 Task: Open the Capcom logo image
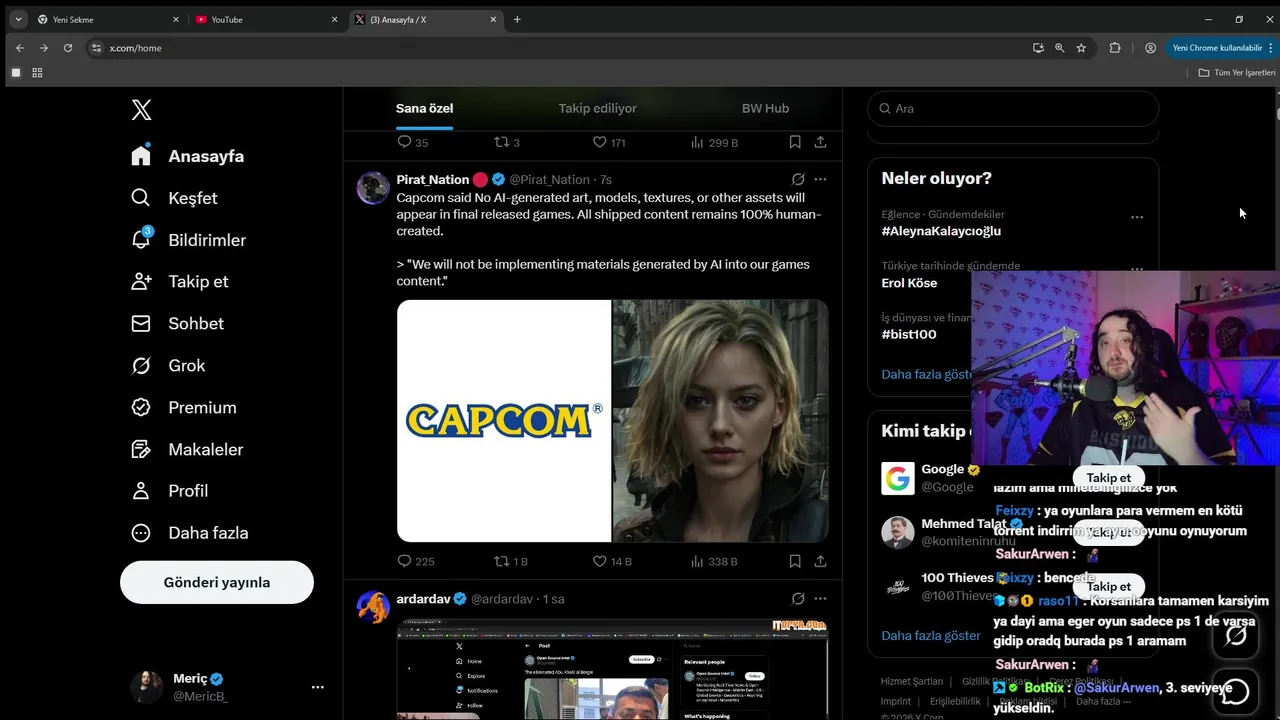tap(504, 421)
